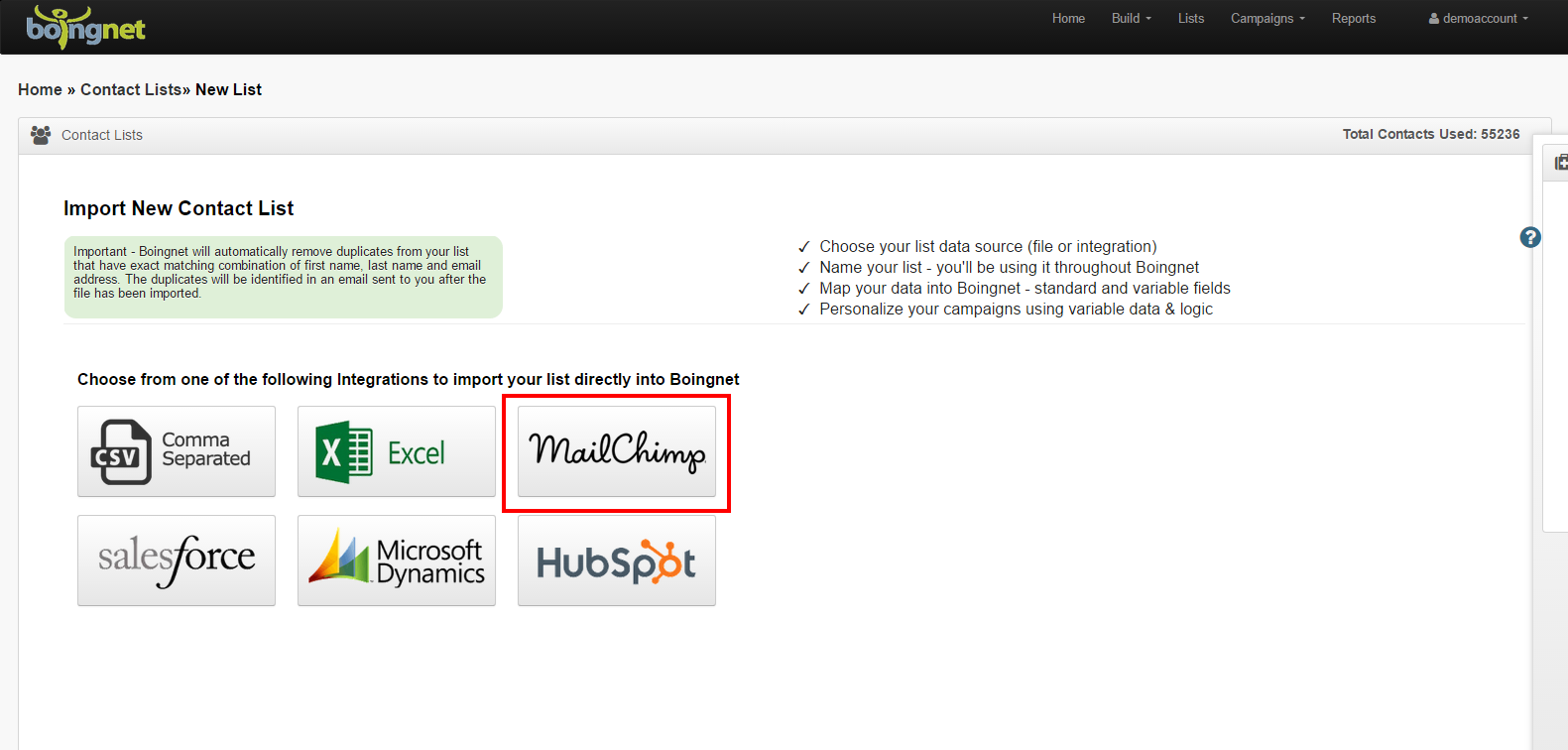
Task: Open the demoaccount user dropdown
Action: click(x=1479, y=19)
